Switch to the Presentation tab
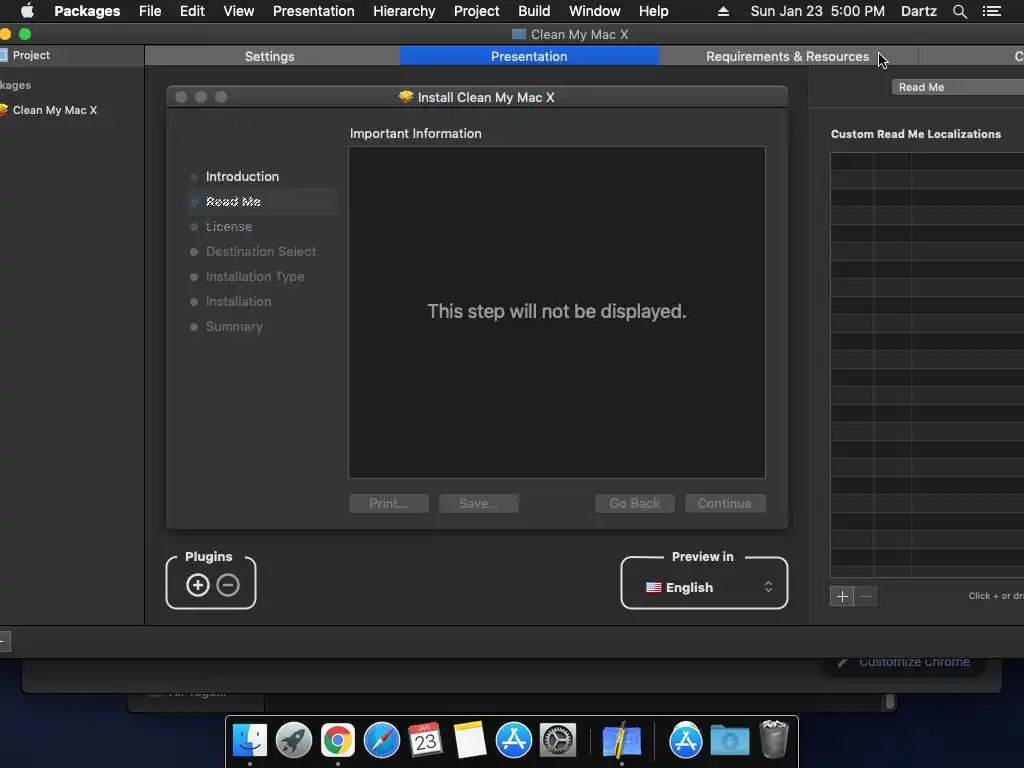 click(x=529, y=56)
